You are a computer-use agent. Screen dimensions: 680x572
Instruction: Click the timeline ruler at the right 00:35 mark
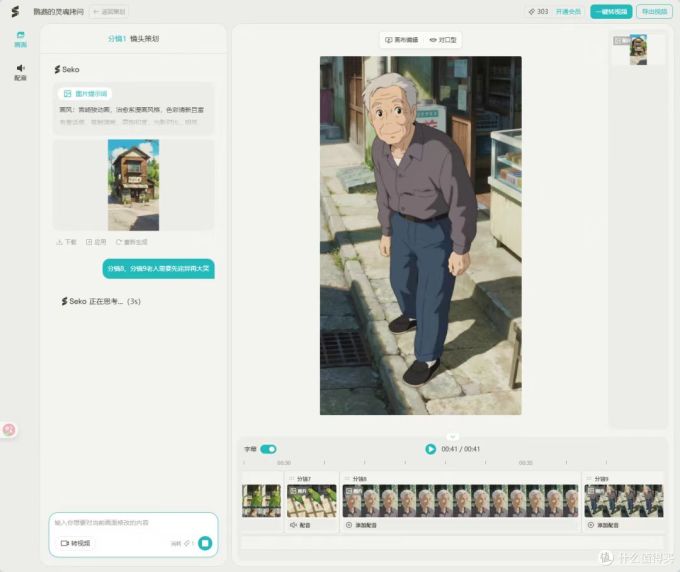point(526,463)
